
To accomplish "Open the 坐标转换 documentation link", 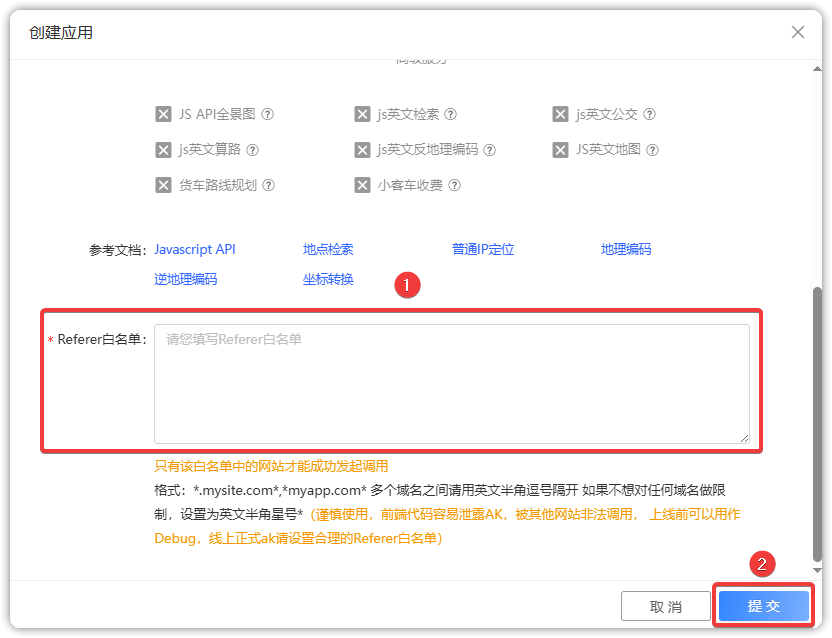I will coord(328,279).
